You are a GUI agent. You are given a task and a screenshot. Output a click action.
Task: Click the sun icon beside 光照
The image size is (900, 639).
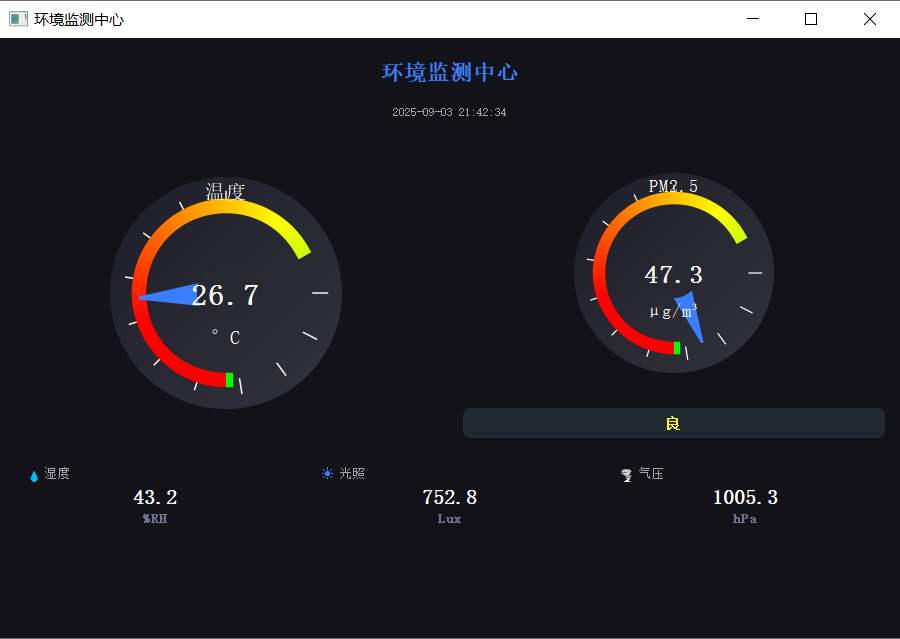coord(327,474)
